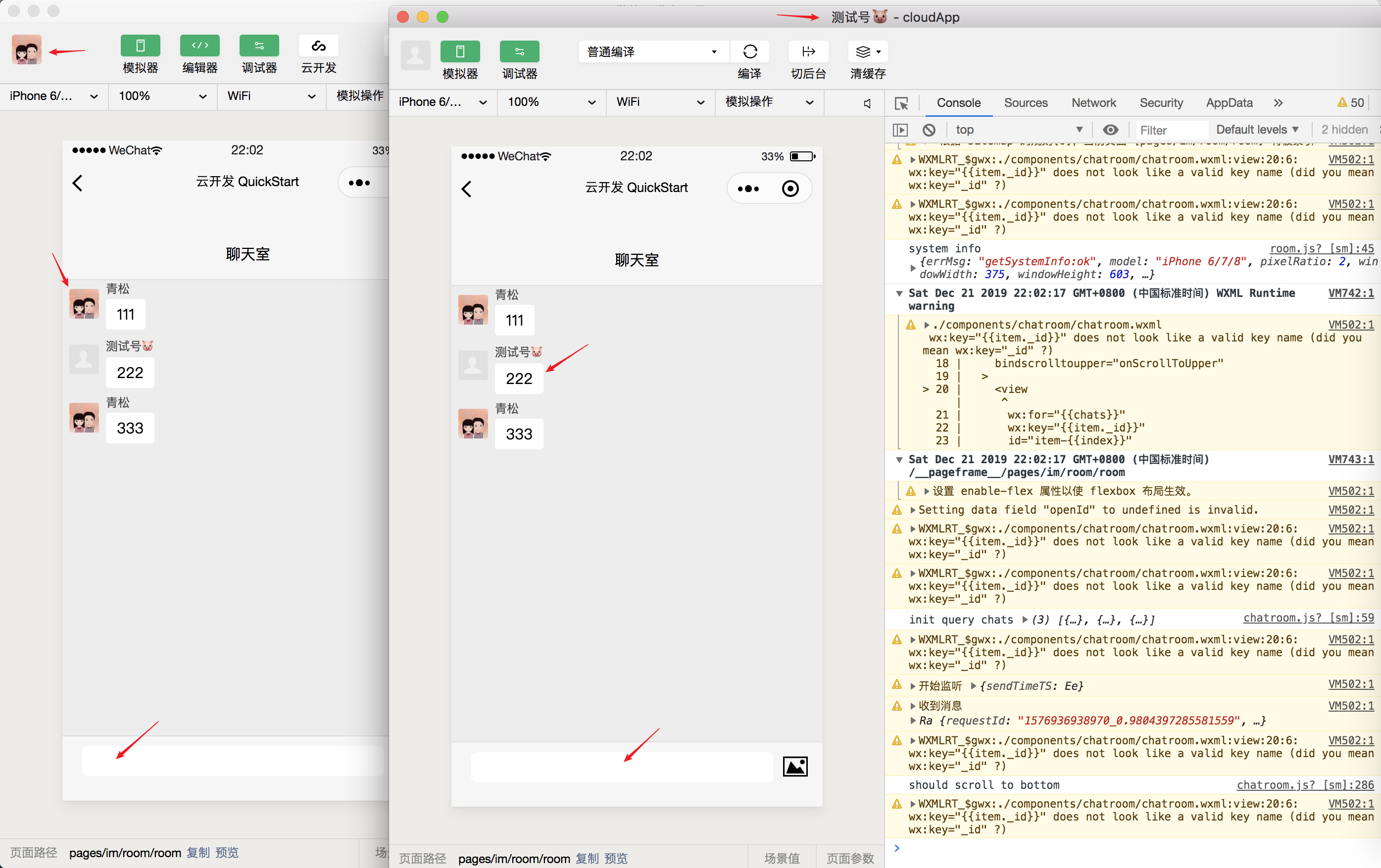The image size is (1381, 868).
Task: Switch to the Console tab
Action: point(958,102)
